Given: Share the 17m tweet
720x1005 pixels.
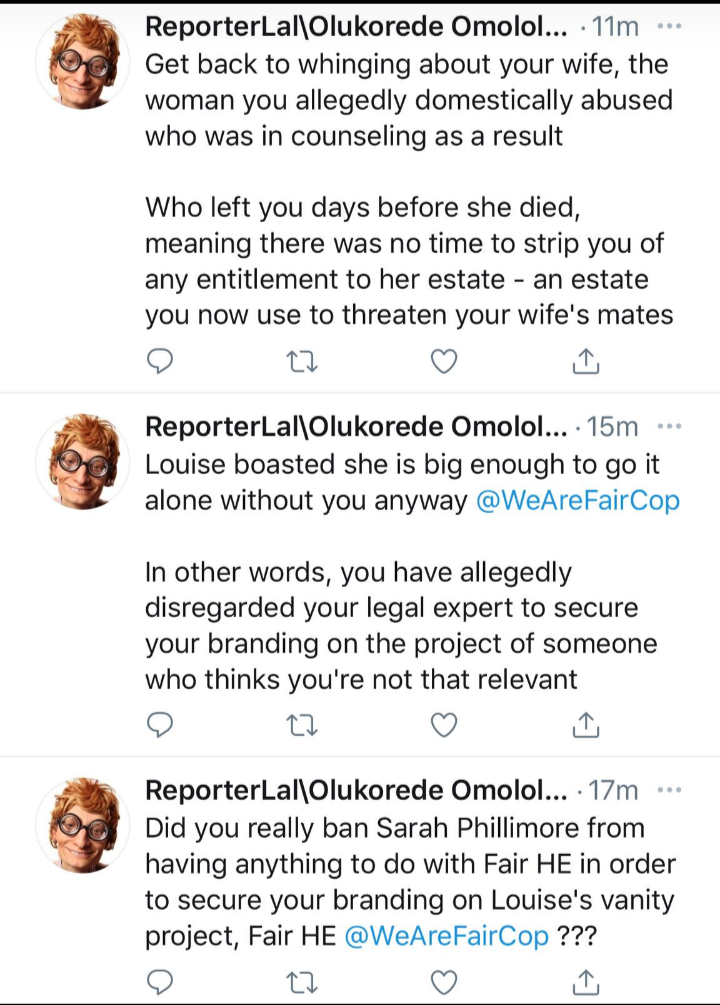Looking at the screenshot, I should coord(586,982).
